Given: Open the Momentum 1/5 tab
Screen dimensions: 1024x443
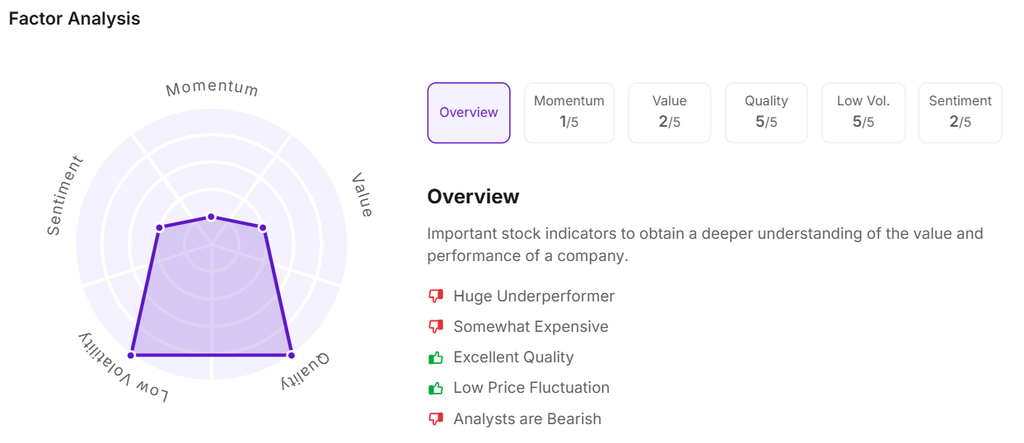Looking at the screenshot, I should [569, 112].
